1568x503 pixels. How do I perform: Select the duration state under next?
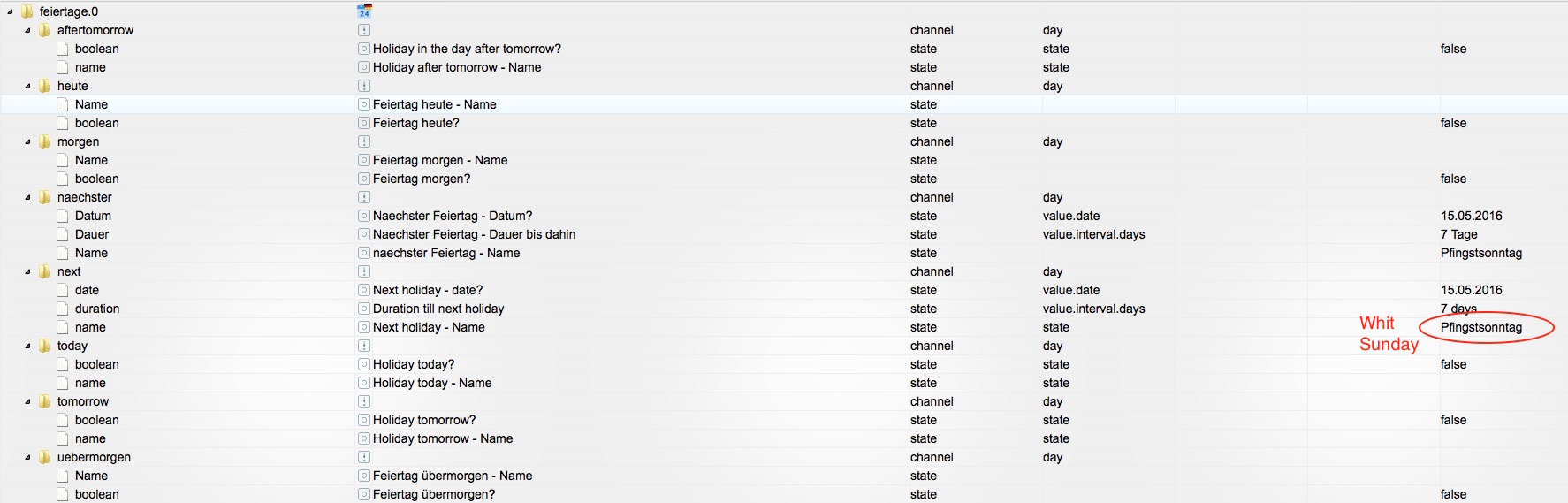pos(97,309)
